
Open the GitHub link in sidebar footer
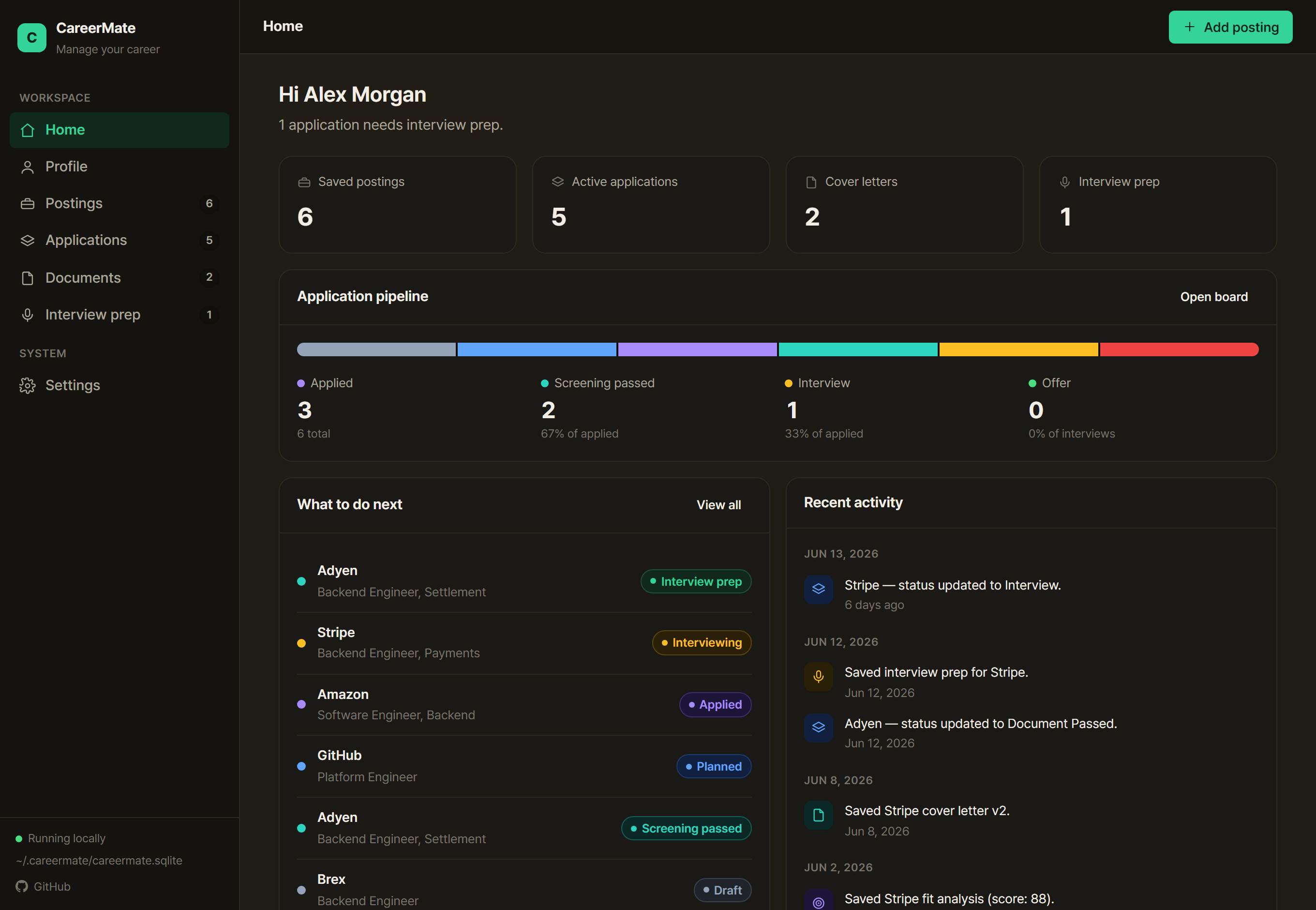point(44,886)
